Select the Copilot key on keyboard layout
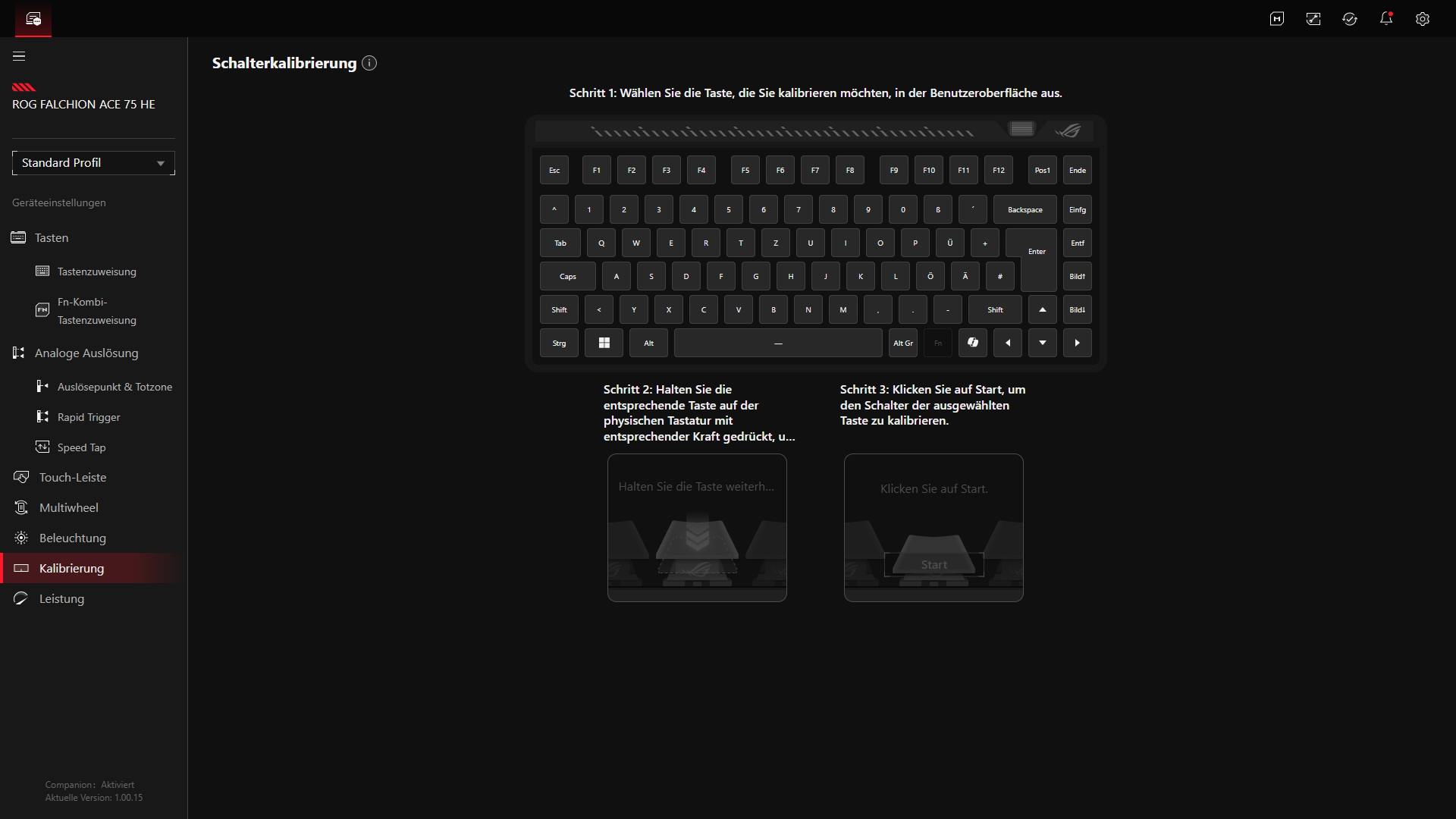 (x=973, y=343)
